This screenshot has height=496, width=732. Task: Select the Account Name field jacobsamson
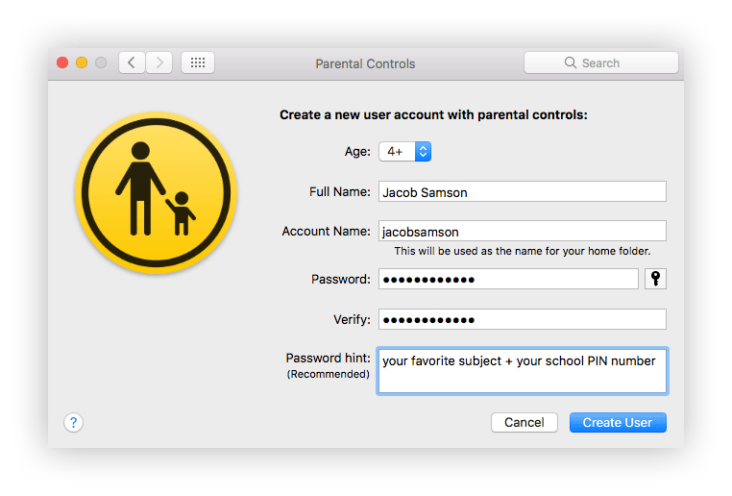(522, 231)
